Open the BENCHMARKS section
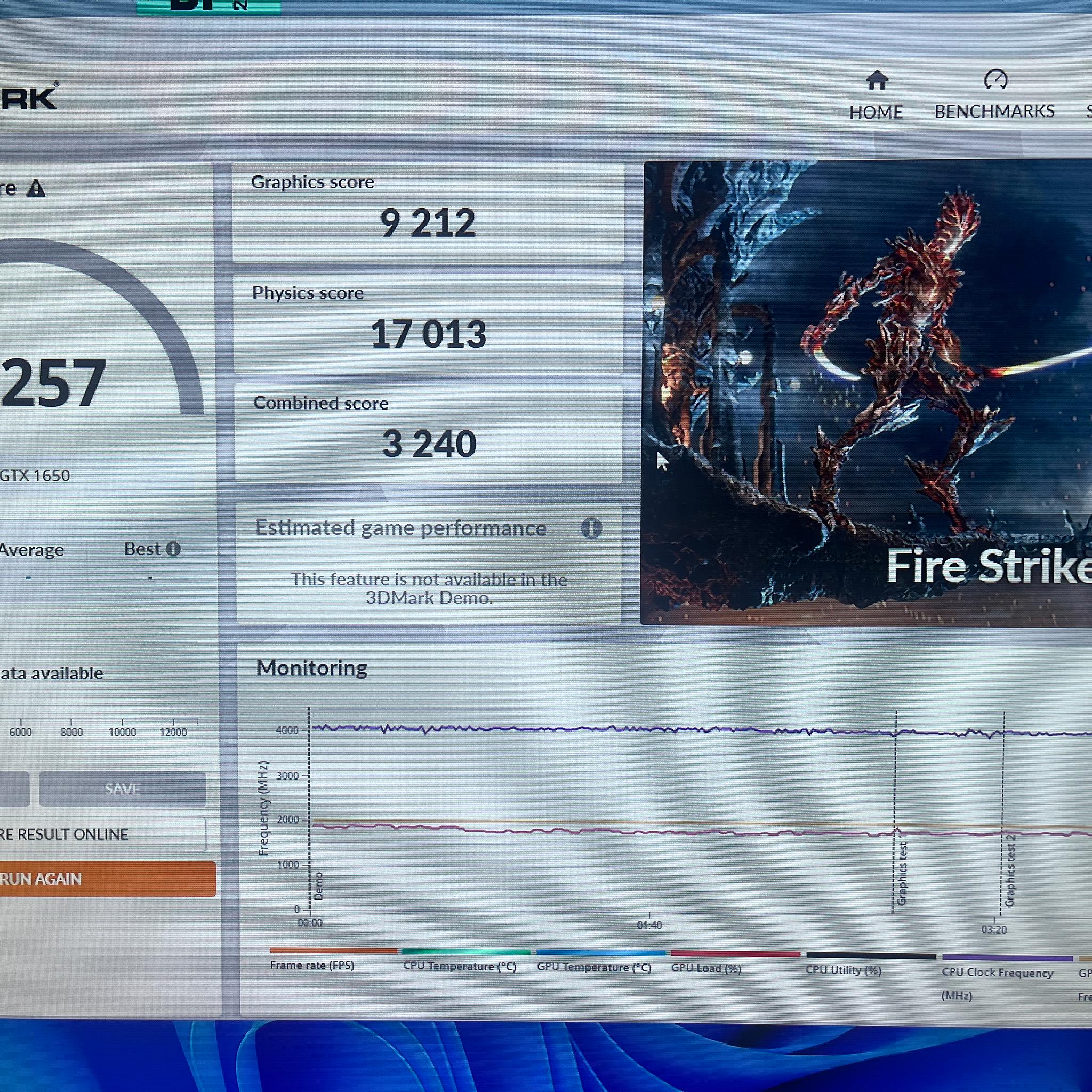 tap(994, 95)
